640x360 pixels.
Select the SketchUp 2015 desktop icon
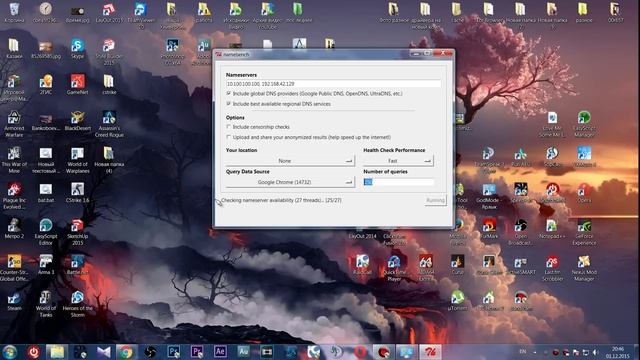(77, 232)
